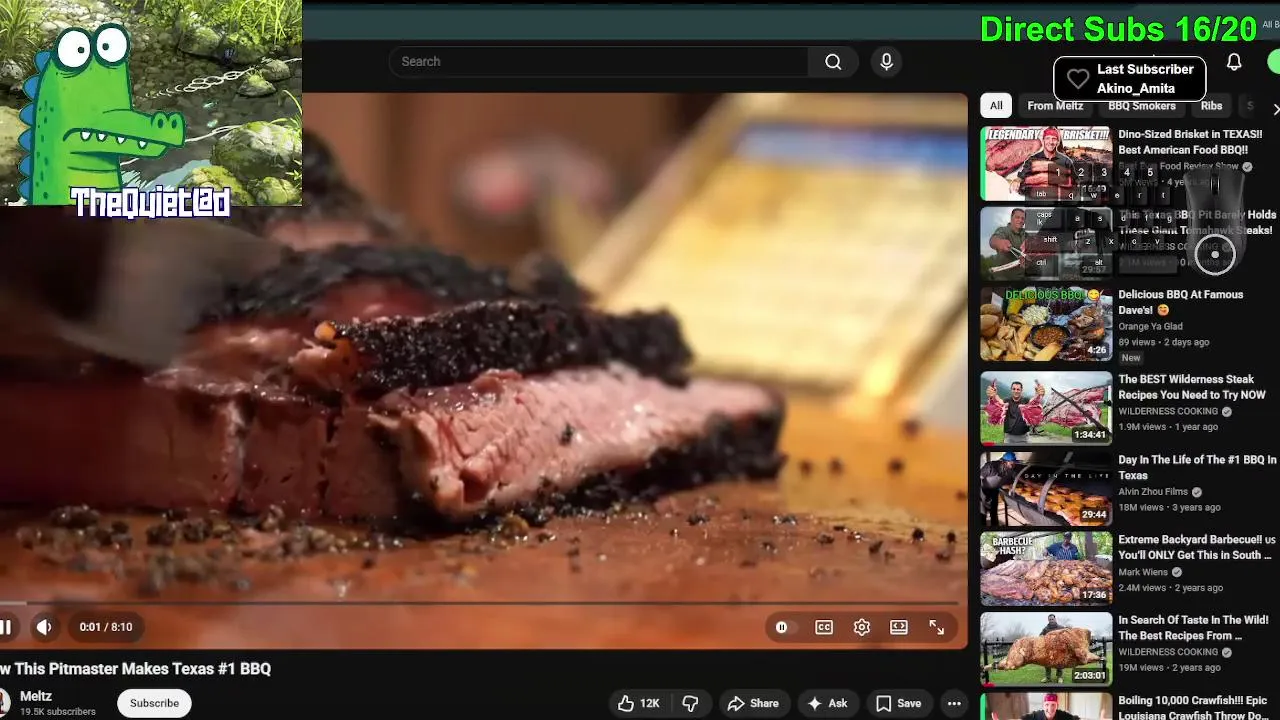Open Orange Ya Glad channel name
Image resolution: width=1280 pixels, height=720 pixels.
(x=1150, y=326)
